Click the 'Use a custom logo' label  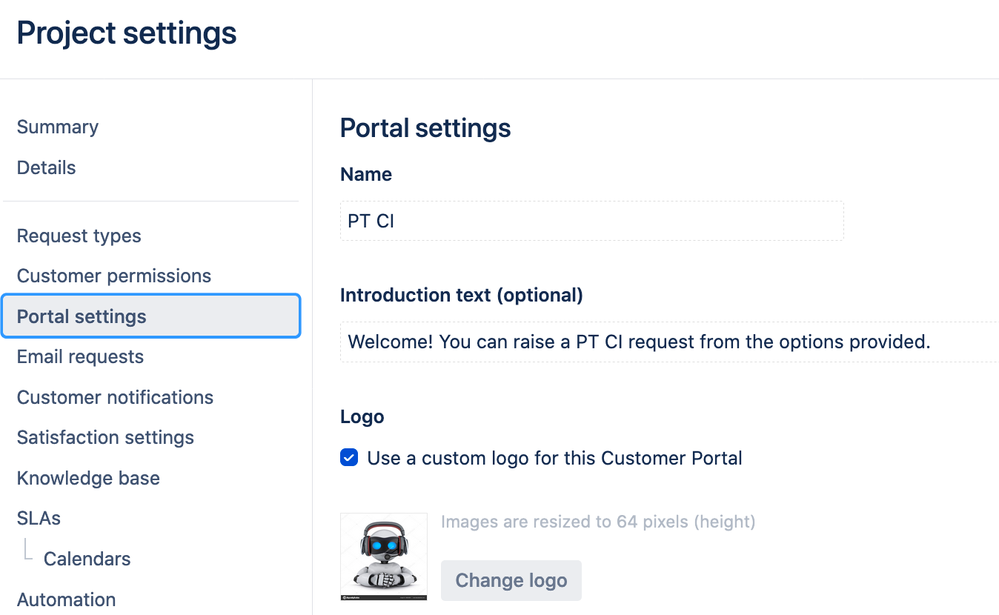tap(554, 459)
